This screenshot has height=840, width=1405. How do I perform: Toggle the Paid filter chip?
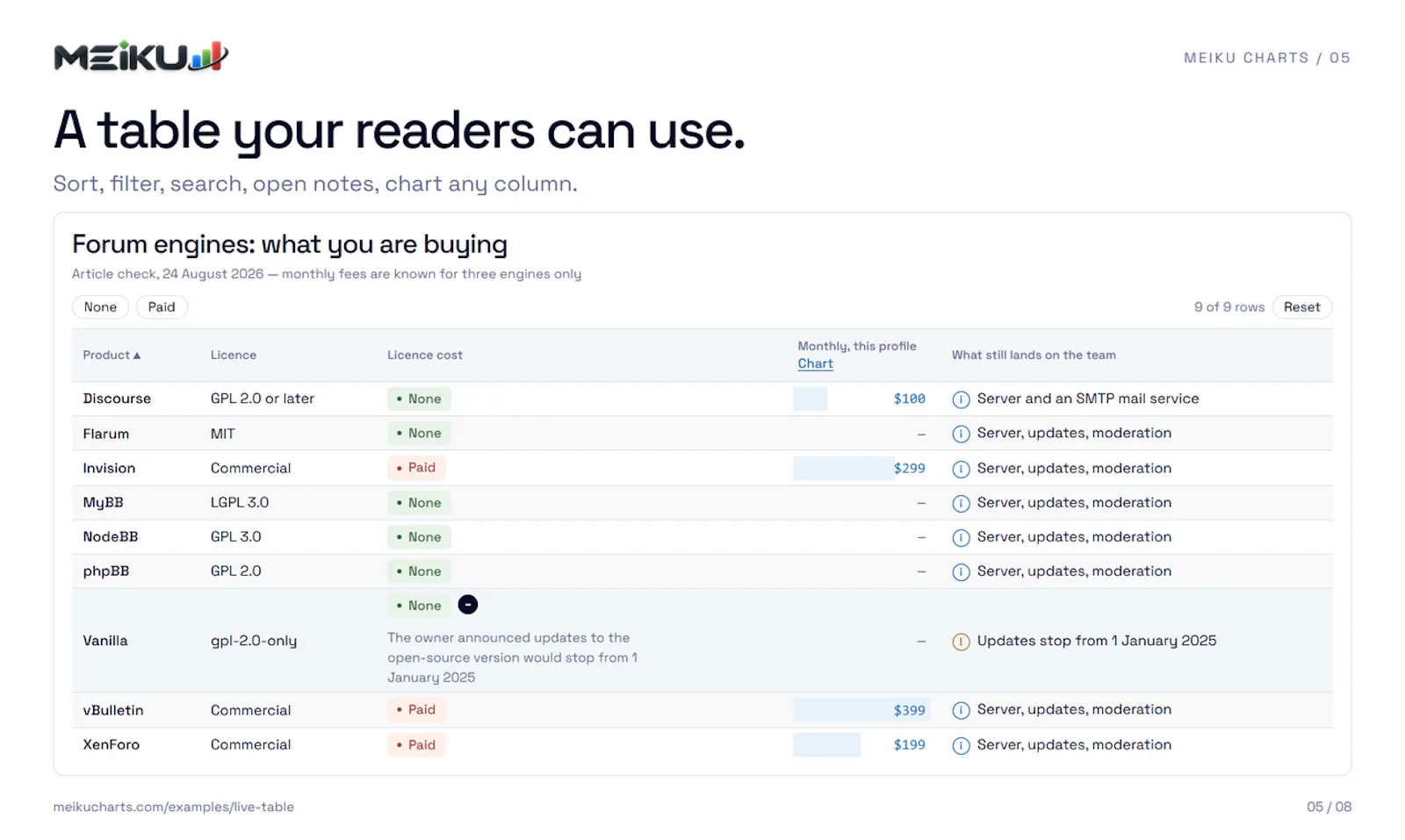click(162, 307)
